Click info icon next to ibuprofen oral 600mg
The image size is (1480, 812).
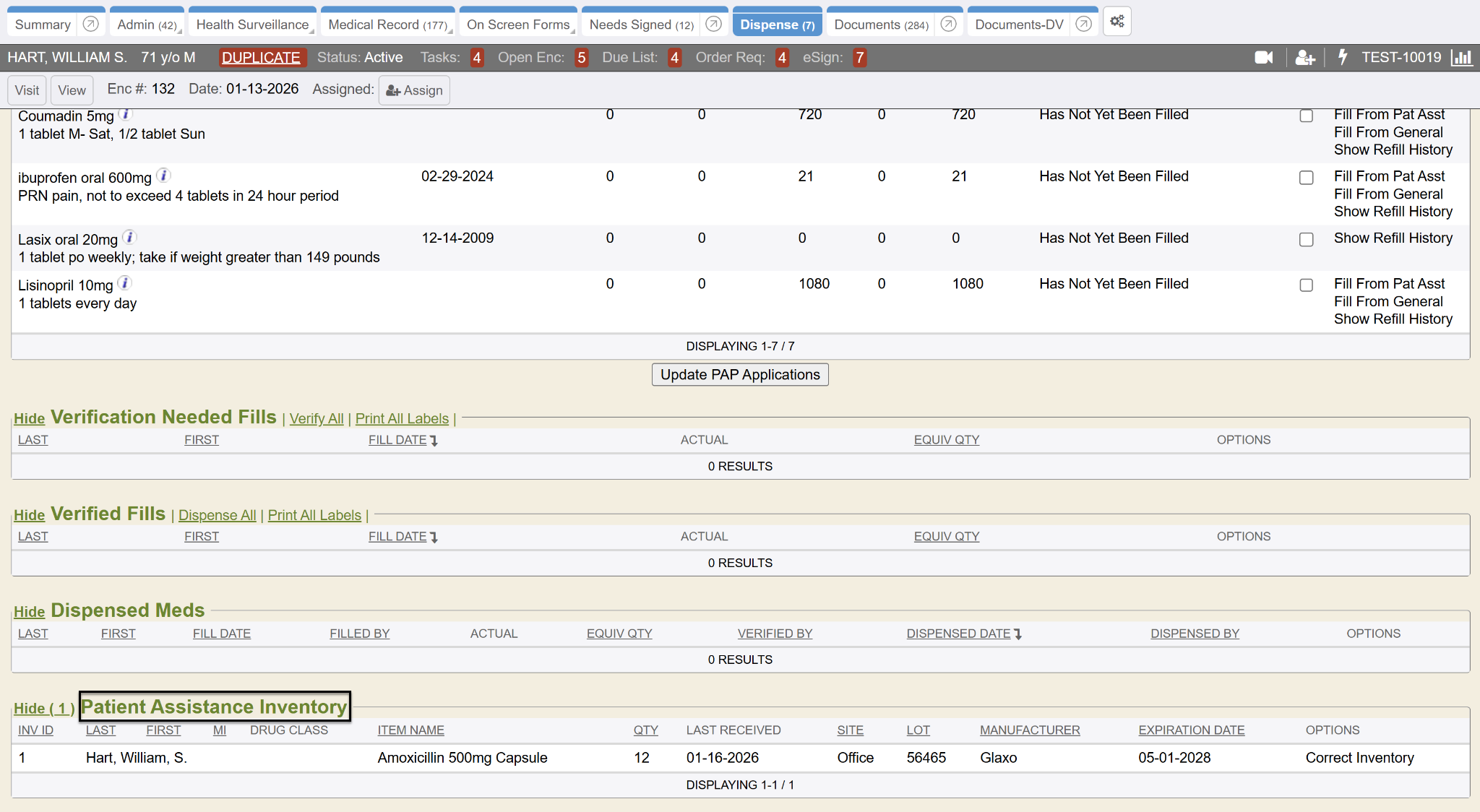pos(164,175)
